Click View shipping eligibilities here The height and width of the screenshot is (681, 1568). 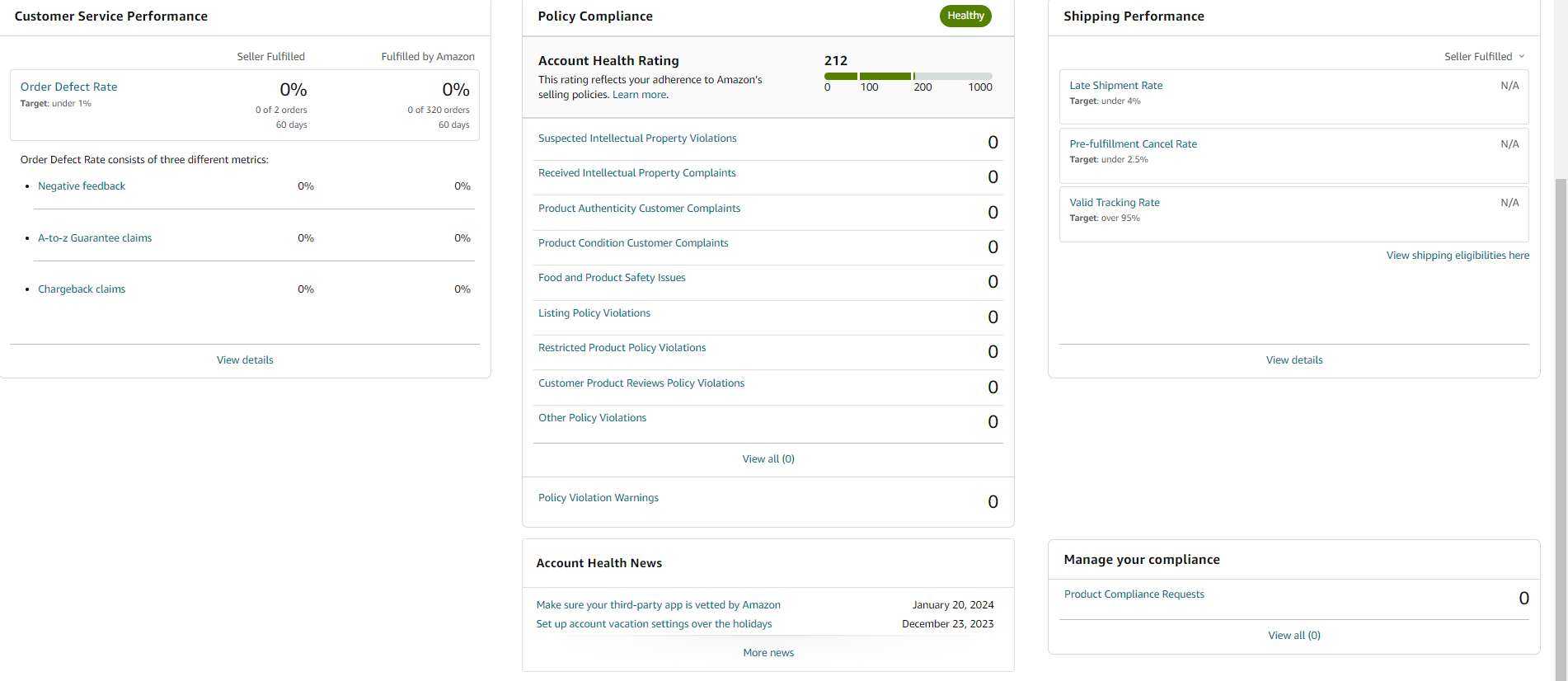[x=1458, y=256]
